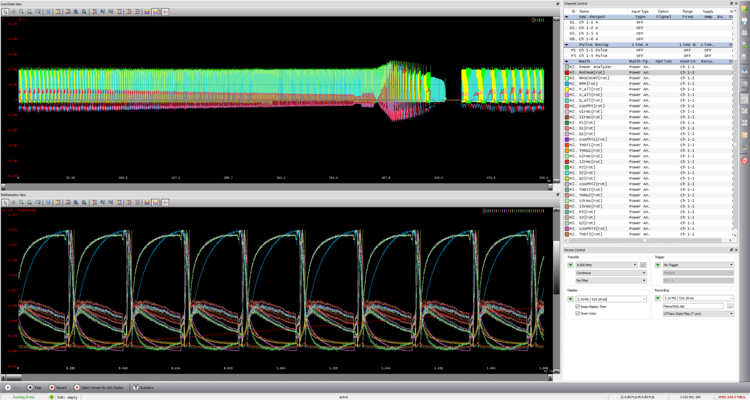Click the red shield icon in right sidebar
Screen dimensions: 750x400
click(744, 160)
